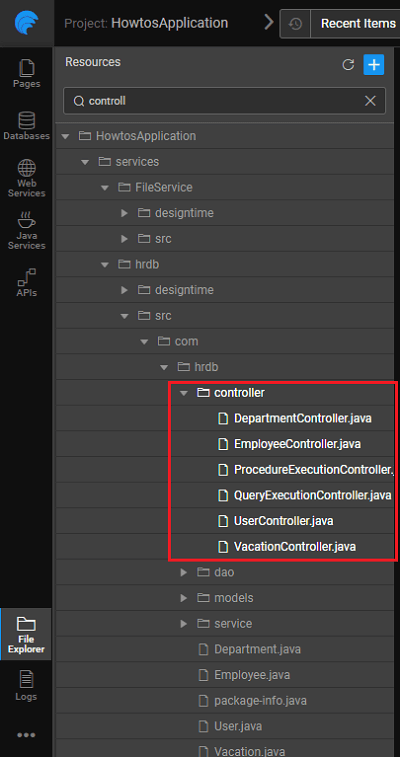Image resolution: width=400 pixels, height=757 pixels.
Task: Open the APIs sidebar panel
Action: click(x=27, y=283)
